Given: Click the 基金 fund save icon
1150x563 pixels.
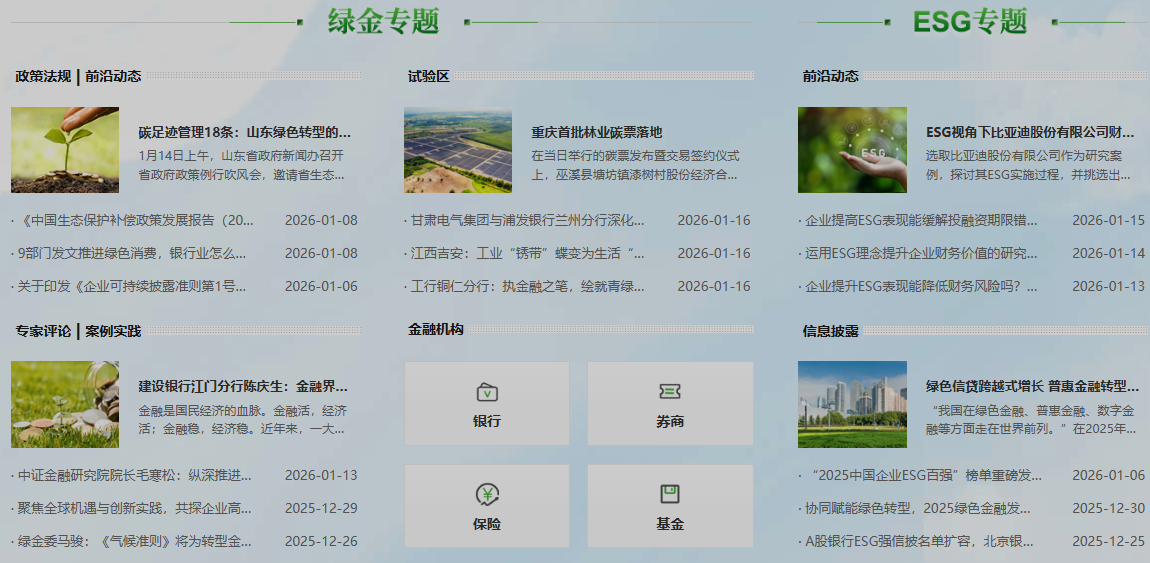Looking at the screenshot, I should coord(670,494).
